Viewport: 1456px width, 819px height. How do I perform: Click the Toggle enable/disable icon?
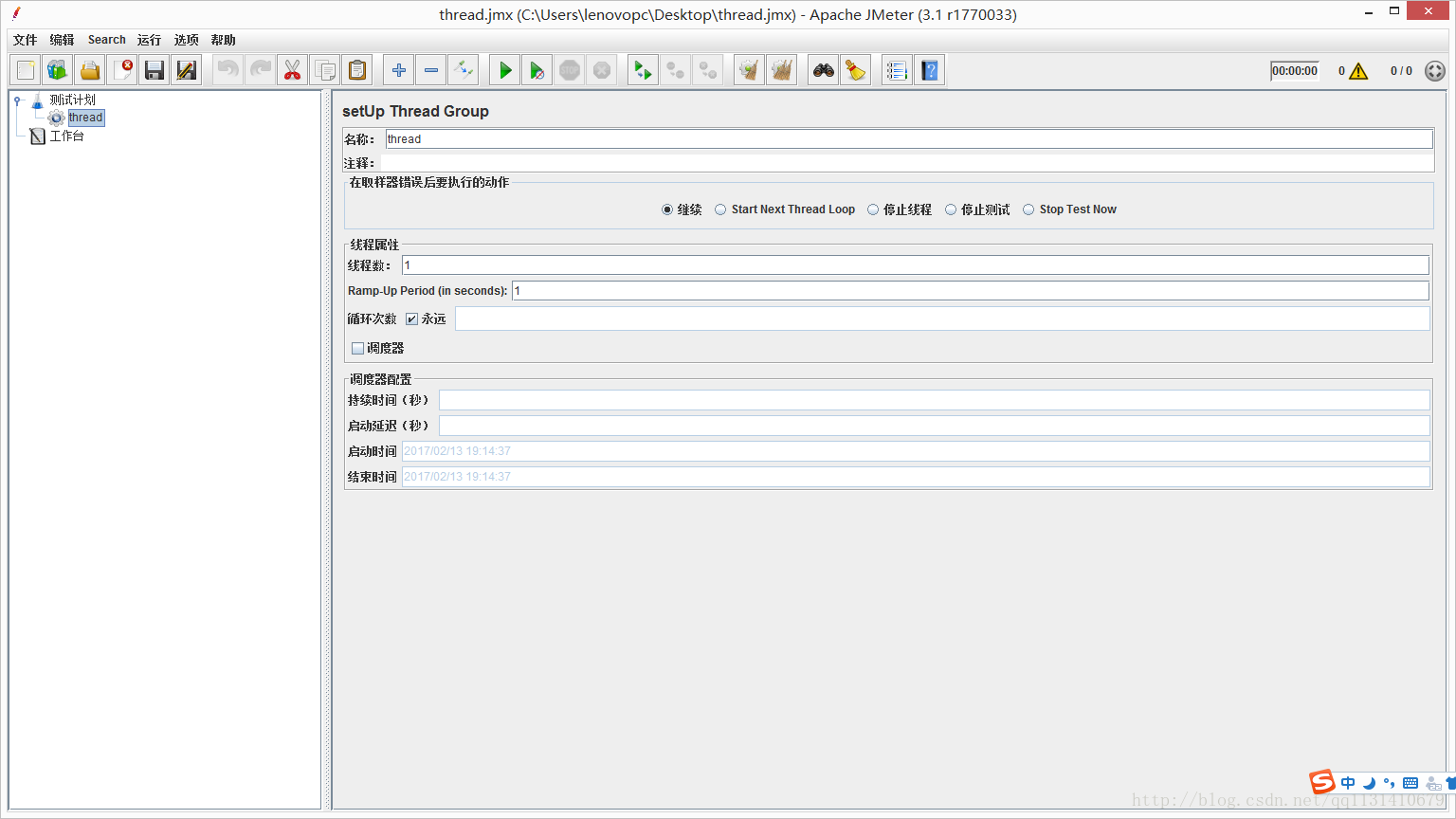[463, 70]
